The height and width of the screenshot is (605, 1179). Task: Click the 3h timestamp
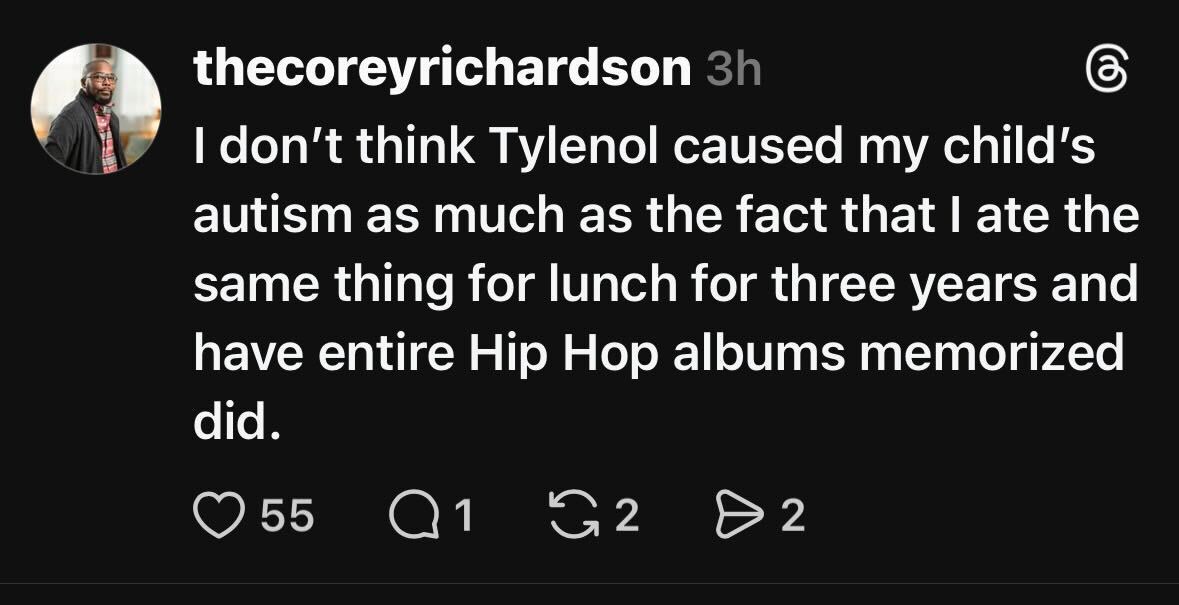(x=733, y=70)
